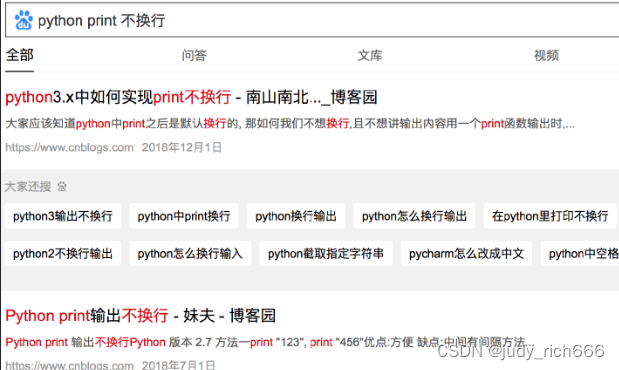Screen dimensions: 619x370
Task: Click snippet text starting 大家应该知道python中print
Action: point(290,124)
